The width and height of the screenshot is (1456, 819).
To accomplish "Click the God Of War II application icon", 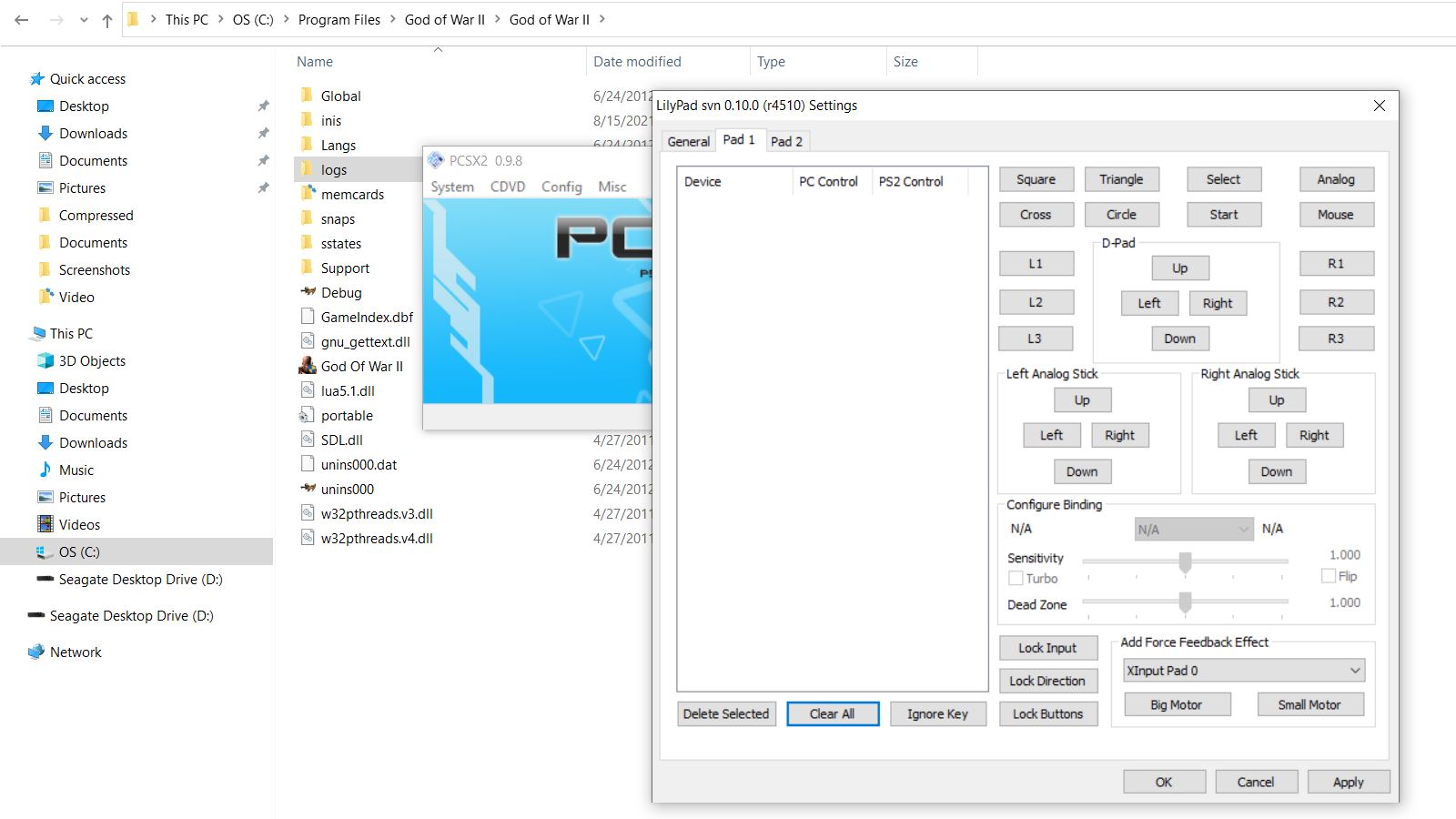I will [308, 366].
